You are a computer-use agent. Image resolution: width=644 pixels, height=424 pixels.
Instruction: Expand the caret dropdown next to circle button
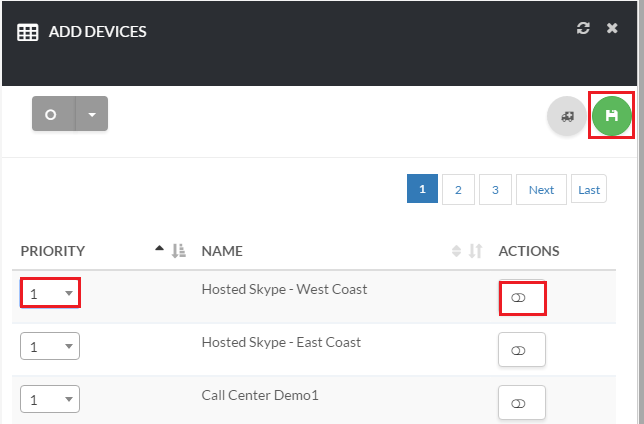click(x=91, y=114)
